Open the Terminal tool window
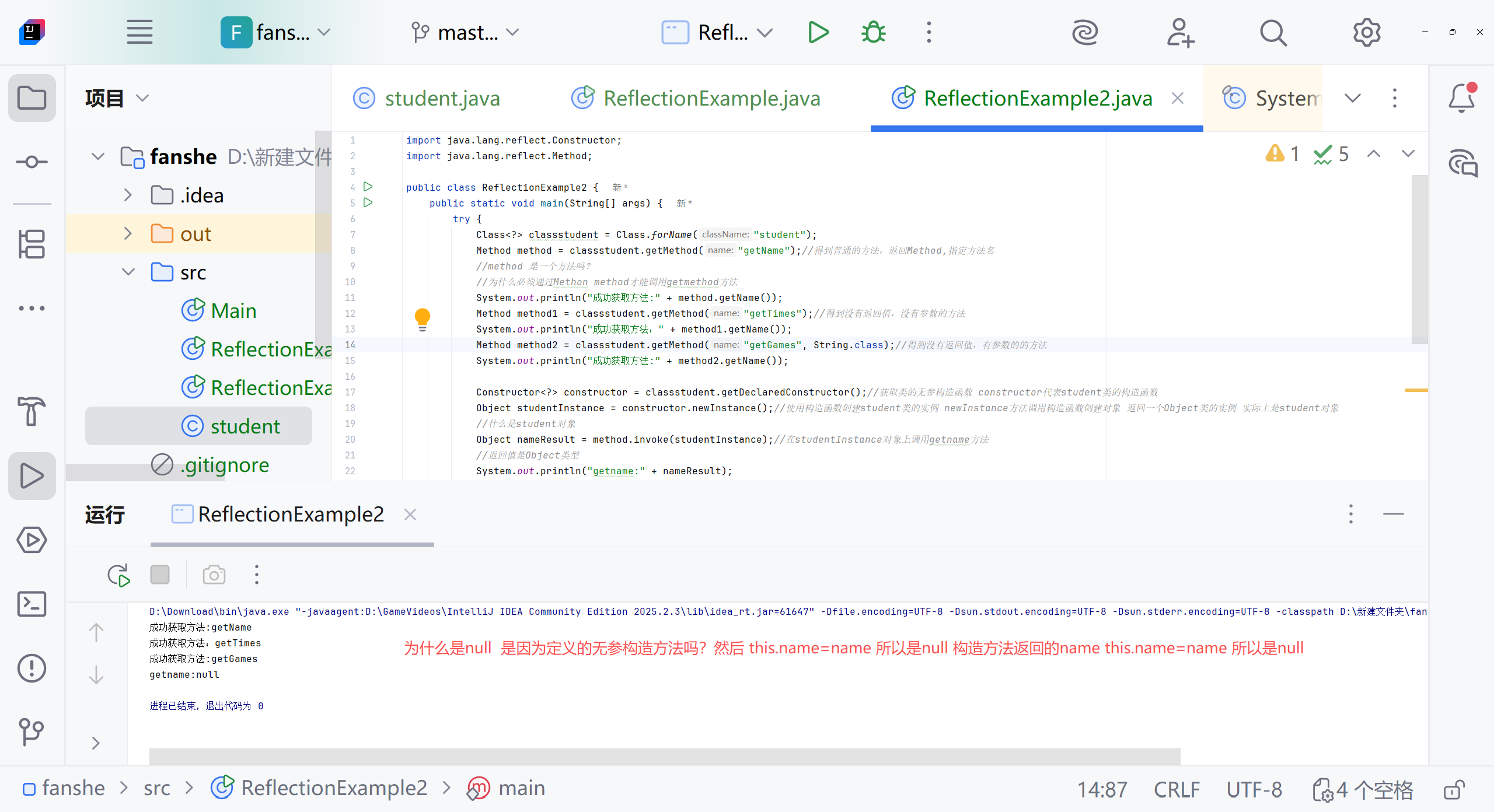The image size is (1494, 812). click(x=32, y=604)
